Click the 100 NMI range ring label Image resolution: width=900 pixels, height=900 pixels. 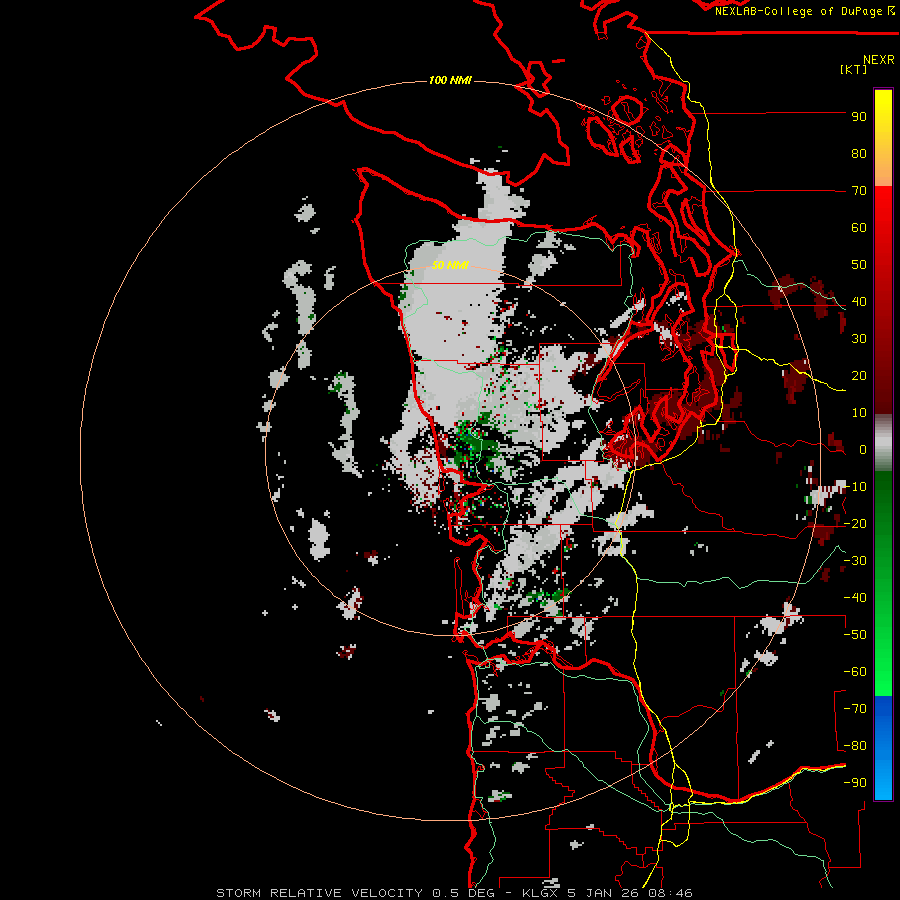pos(450,80)
